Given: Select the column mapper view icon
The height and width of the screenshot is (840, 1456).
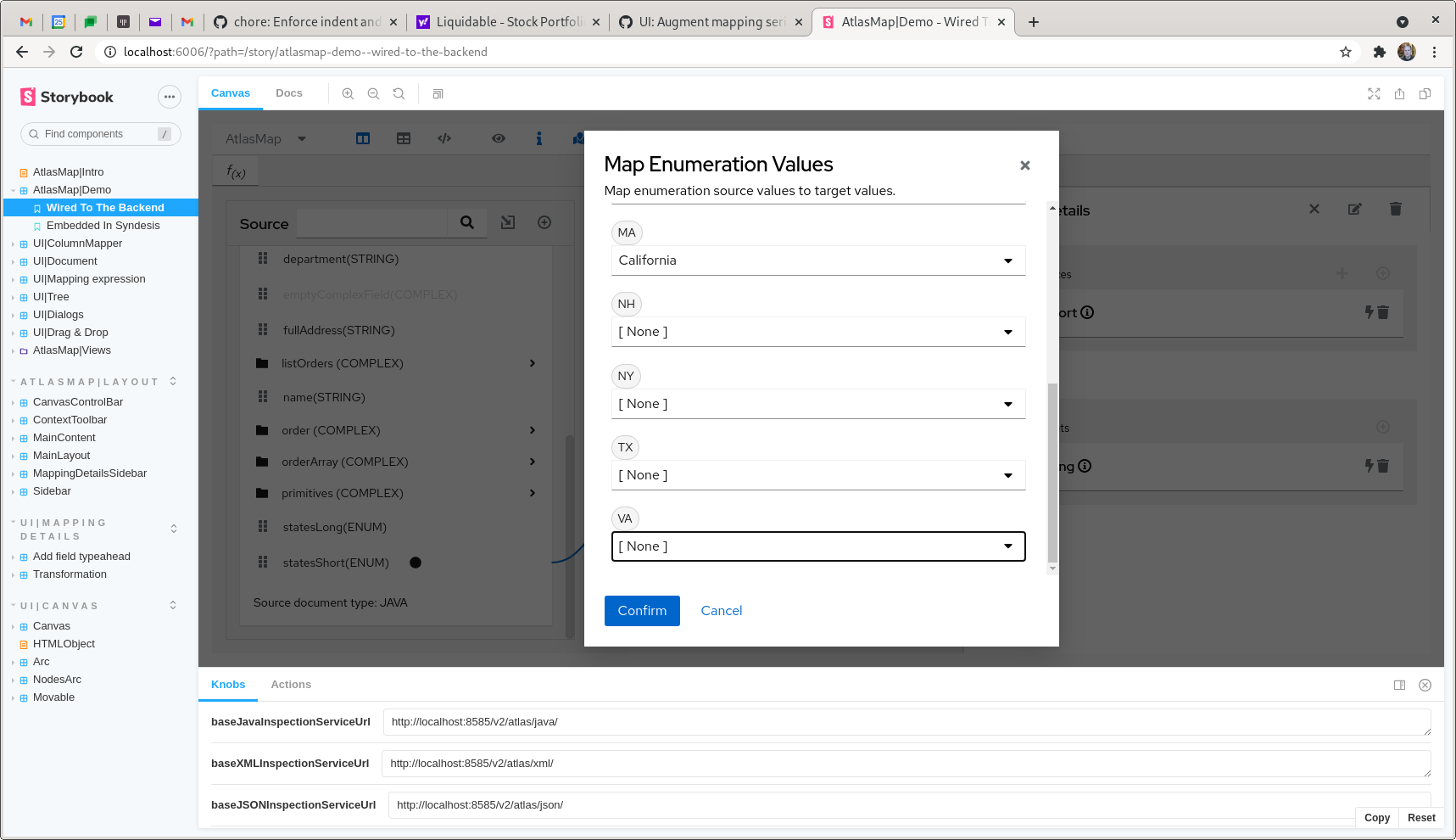Looking at the screenshot, I should (363, 138).
